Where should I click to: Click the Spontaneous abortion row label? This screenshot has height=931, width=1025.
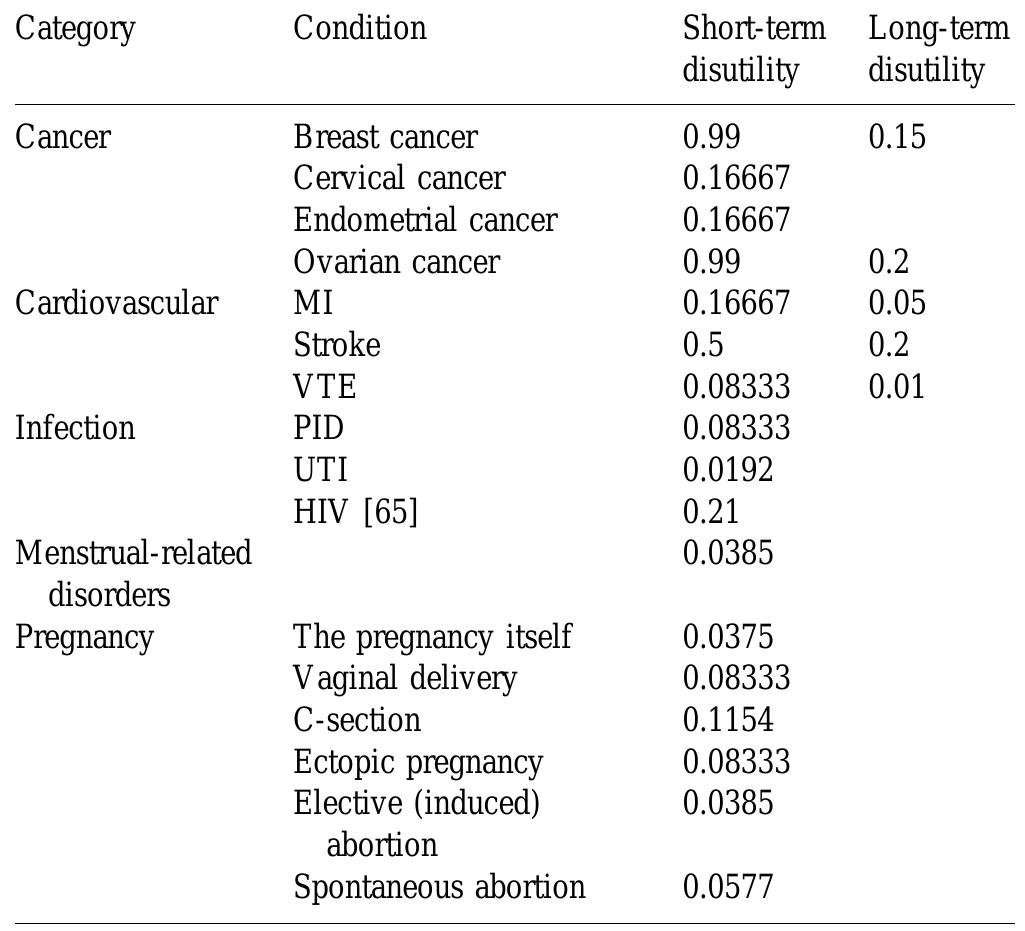[439, 887]
